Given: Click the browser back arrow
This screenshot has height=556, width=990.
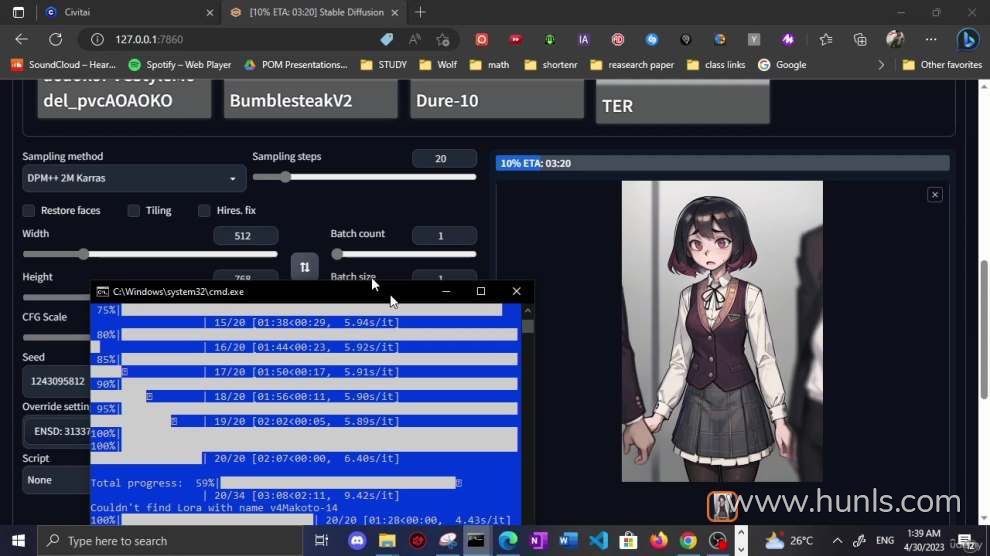Looking at the screenshot, I should click(x=21, y=39).
